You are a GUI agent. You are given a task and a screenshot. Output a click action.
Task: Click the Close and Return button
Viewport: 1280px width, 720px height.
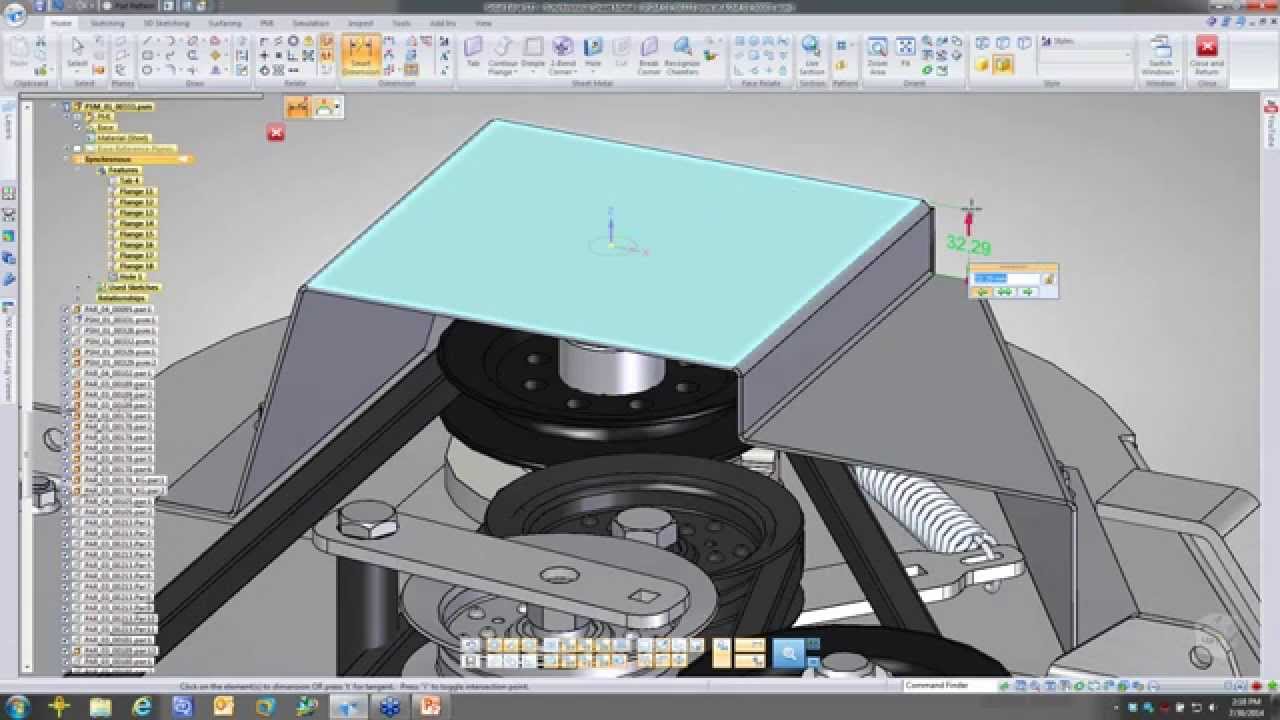click(1207, 55)
